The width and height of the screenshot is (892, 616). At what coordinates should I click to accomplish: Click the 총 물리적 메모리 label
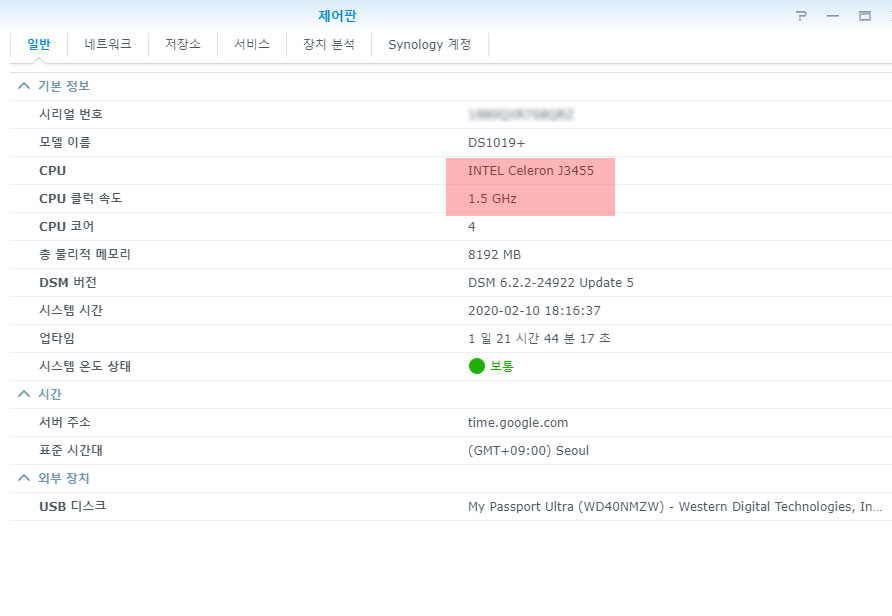85,254
